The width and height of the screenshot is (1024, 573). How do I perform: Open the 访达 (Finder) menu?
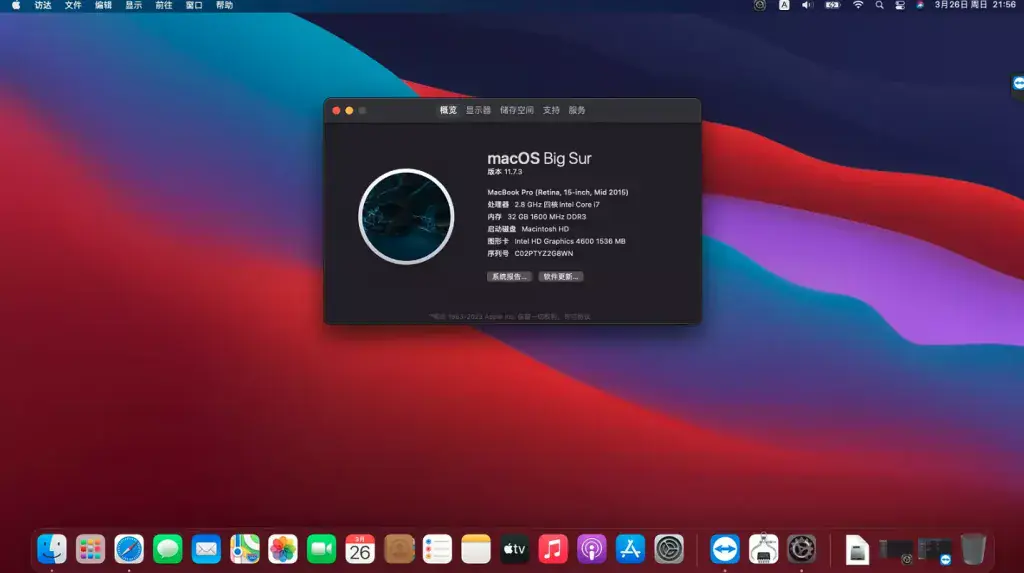[x=43, y=5]
